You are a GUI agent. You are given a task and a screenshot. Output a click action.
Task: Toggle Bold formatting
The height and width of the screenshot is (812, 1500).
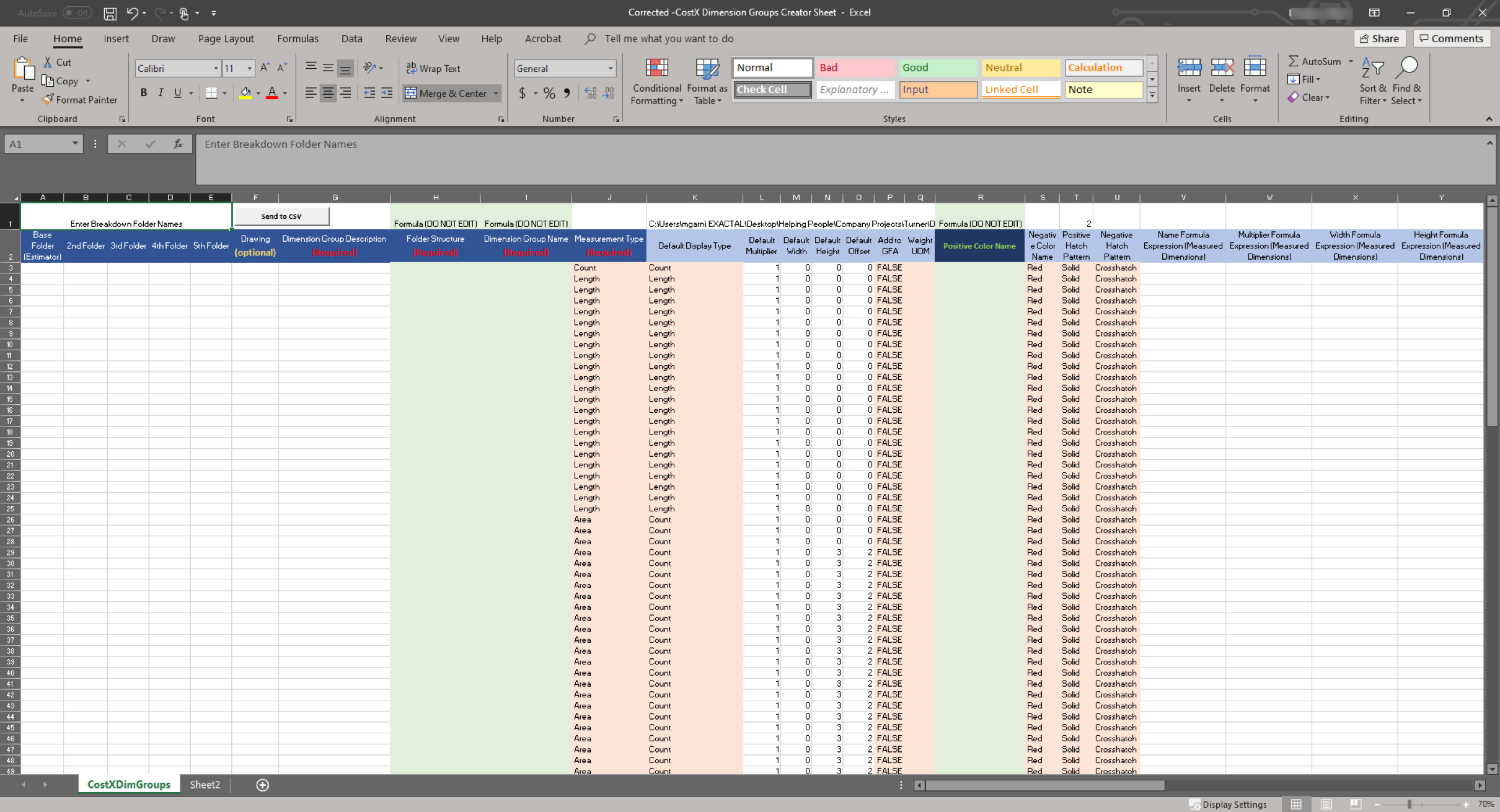click(x=144, y=93)
